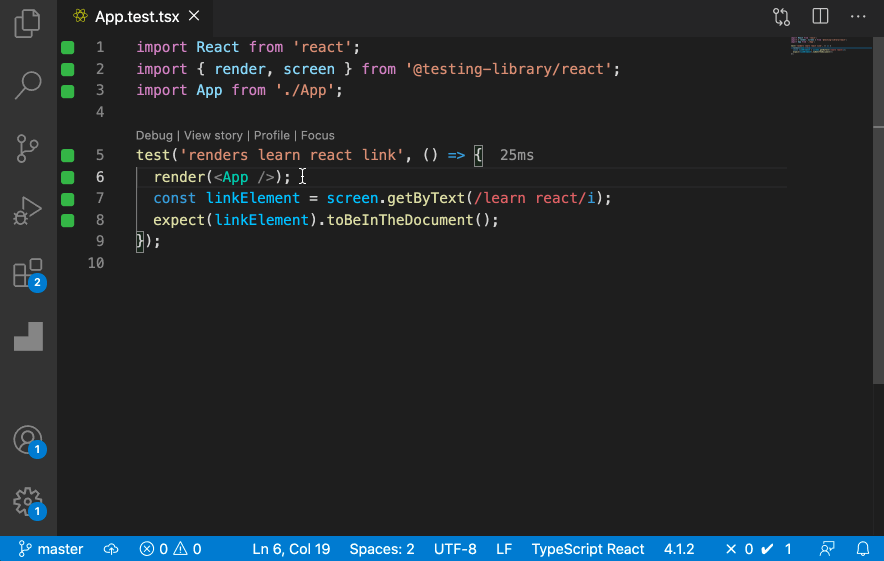Click the Accounts icon in activity bar
Image resolution: width=884 pixels, height=561 pixels.
(x=28, y=440)
